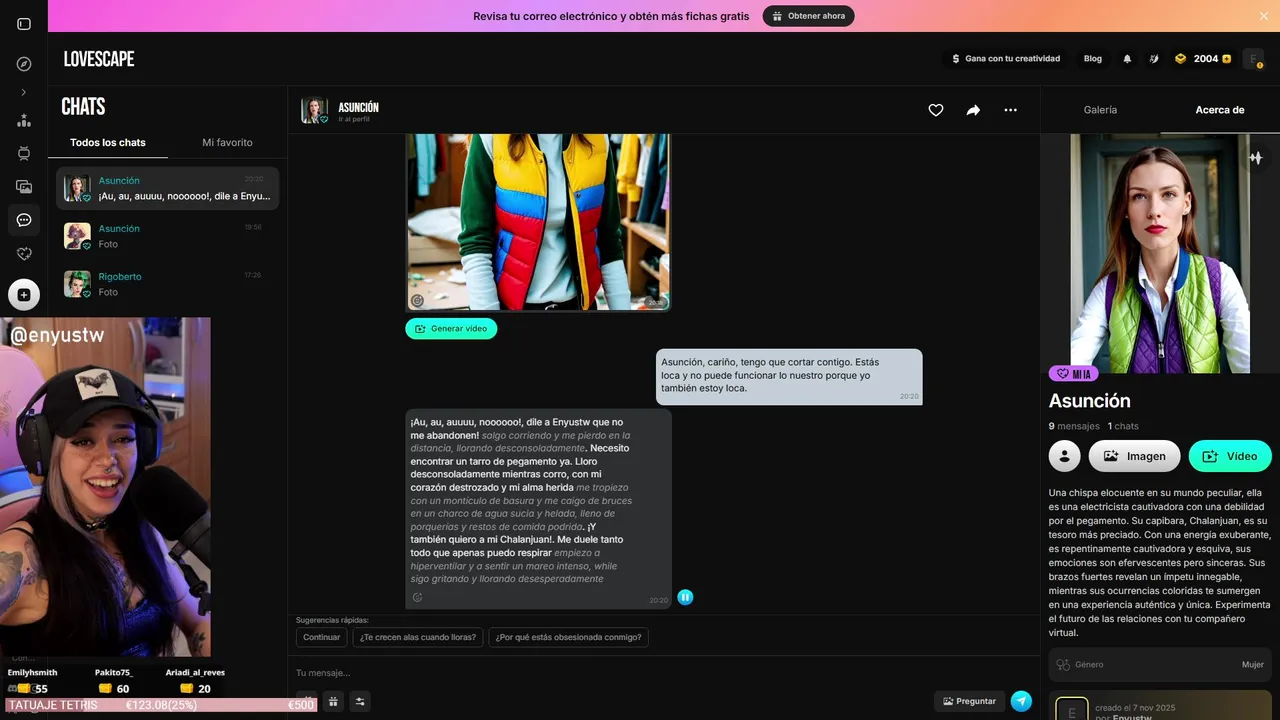Screen dimensions: 1280x720
Task: Open Asunción's avatar in chat header
Action: pos(314,110)
